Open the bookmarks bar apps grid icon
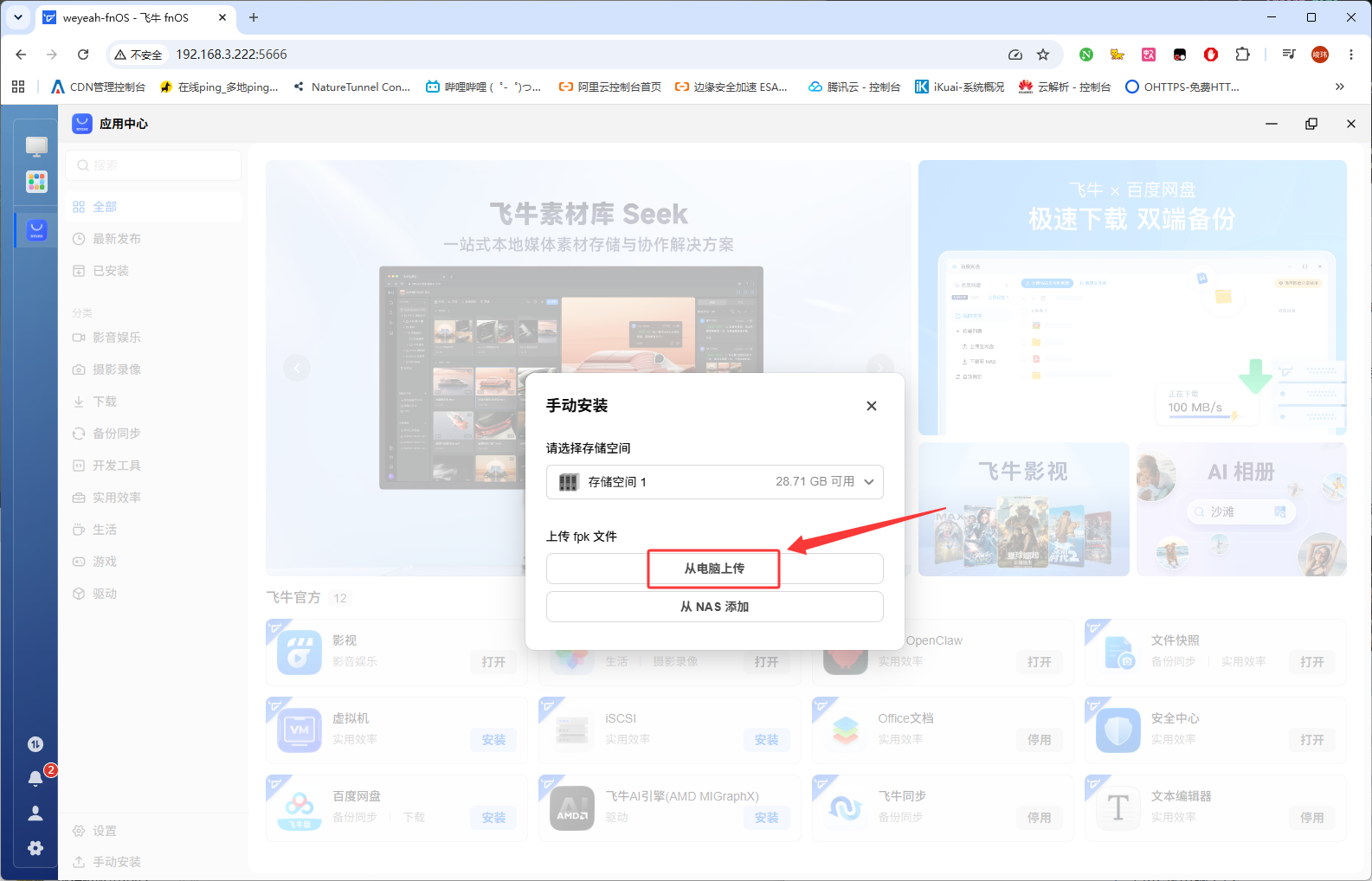1372x881 pixels. pyautogui.click(x=18, y=87)
